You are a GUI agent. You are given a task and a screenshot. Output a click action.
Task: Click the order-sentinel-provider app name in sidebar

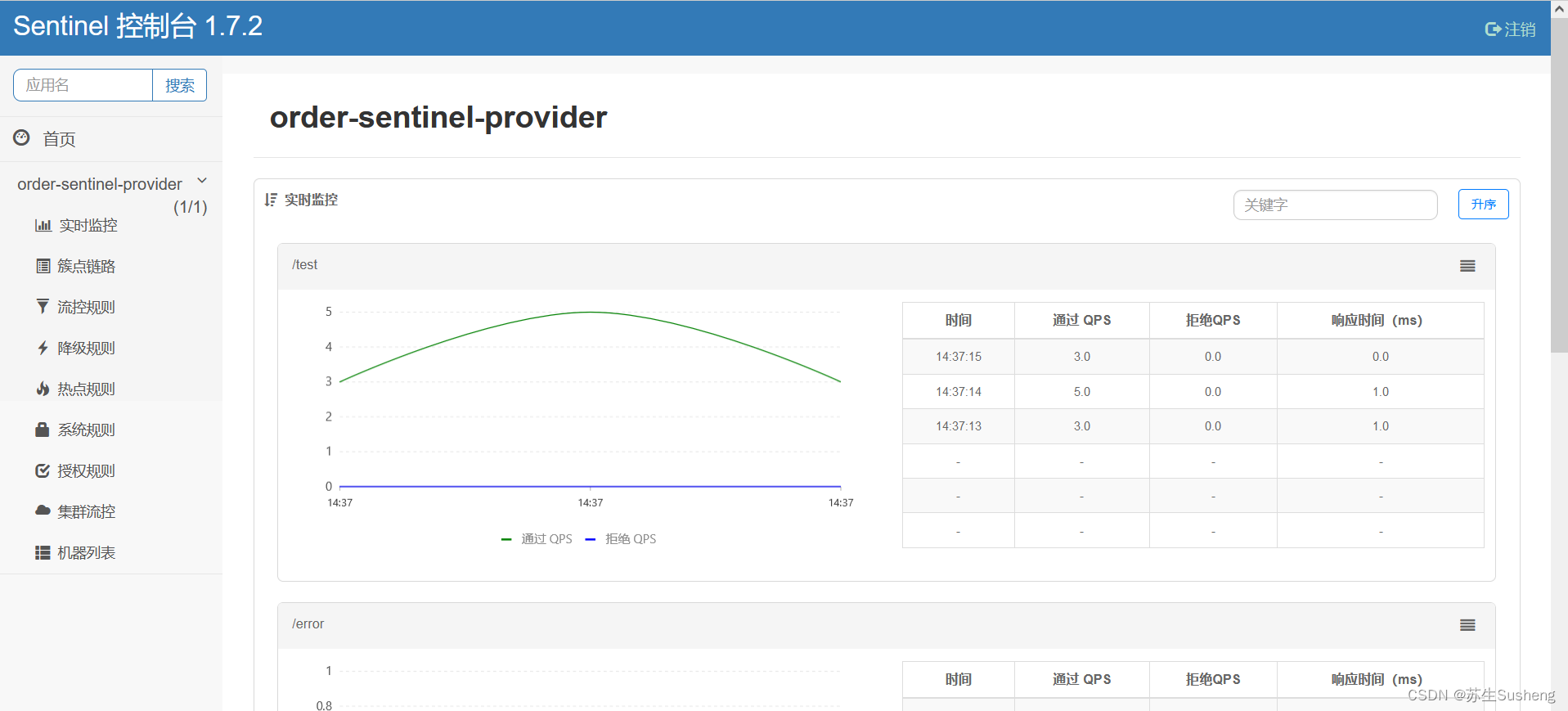[x=100, y=184]
